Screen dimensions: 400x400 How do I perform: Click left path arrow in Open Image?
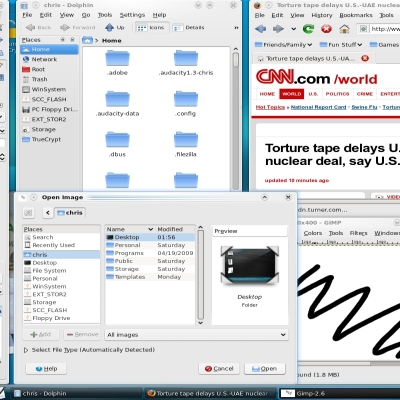[x=48, y=212]
